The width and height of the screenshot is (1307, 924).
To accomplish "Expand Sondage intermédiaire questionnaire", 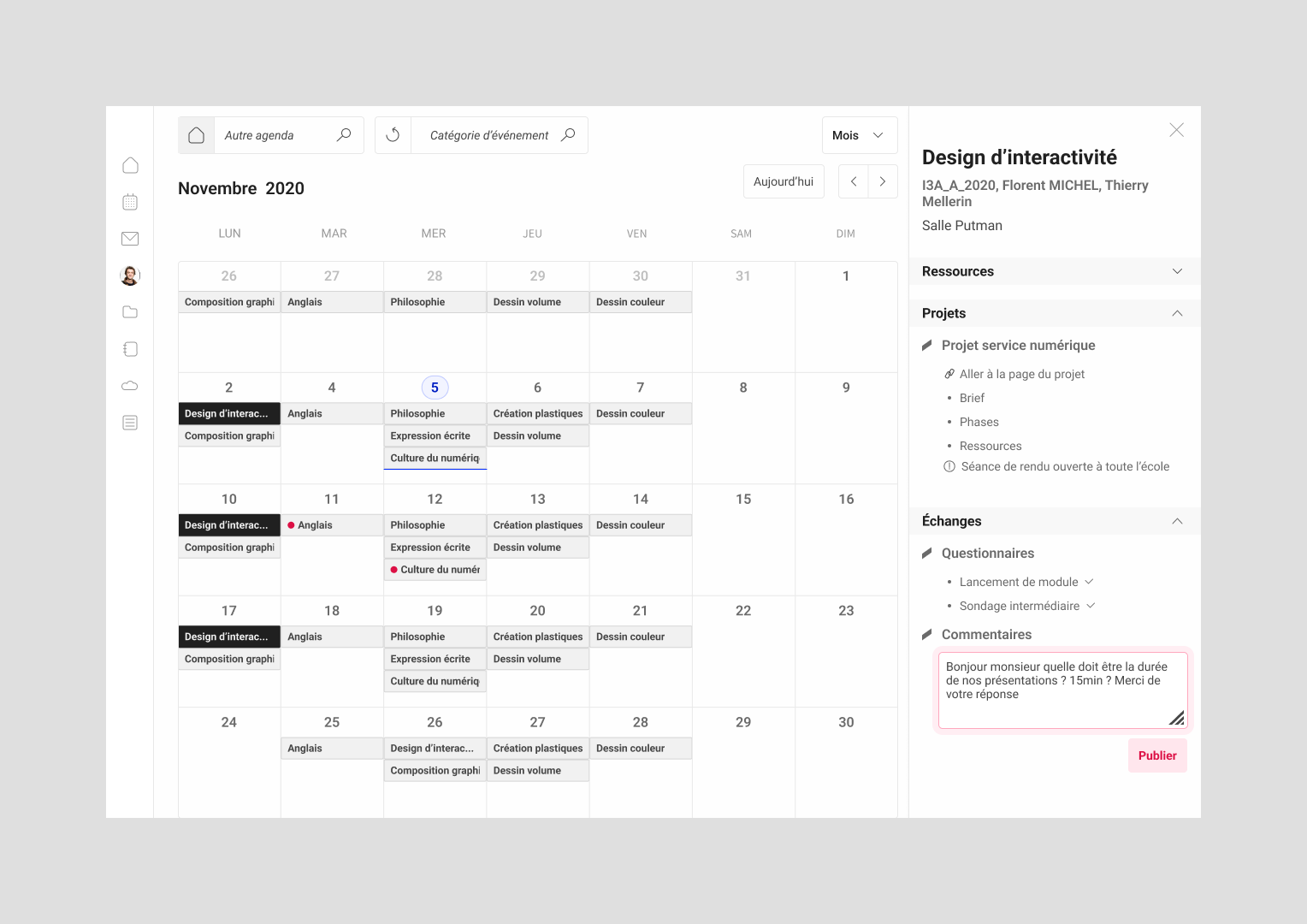I will coord(1091,606).
